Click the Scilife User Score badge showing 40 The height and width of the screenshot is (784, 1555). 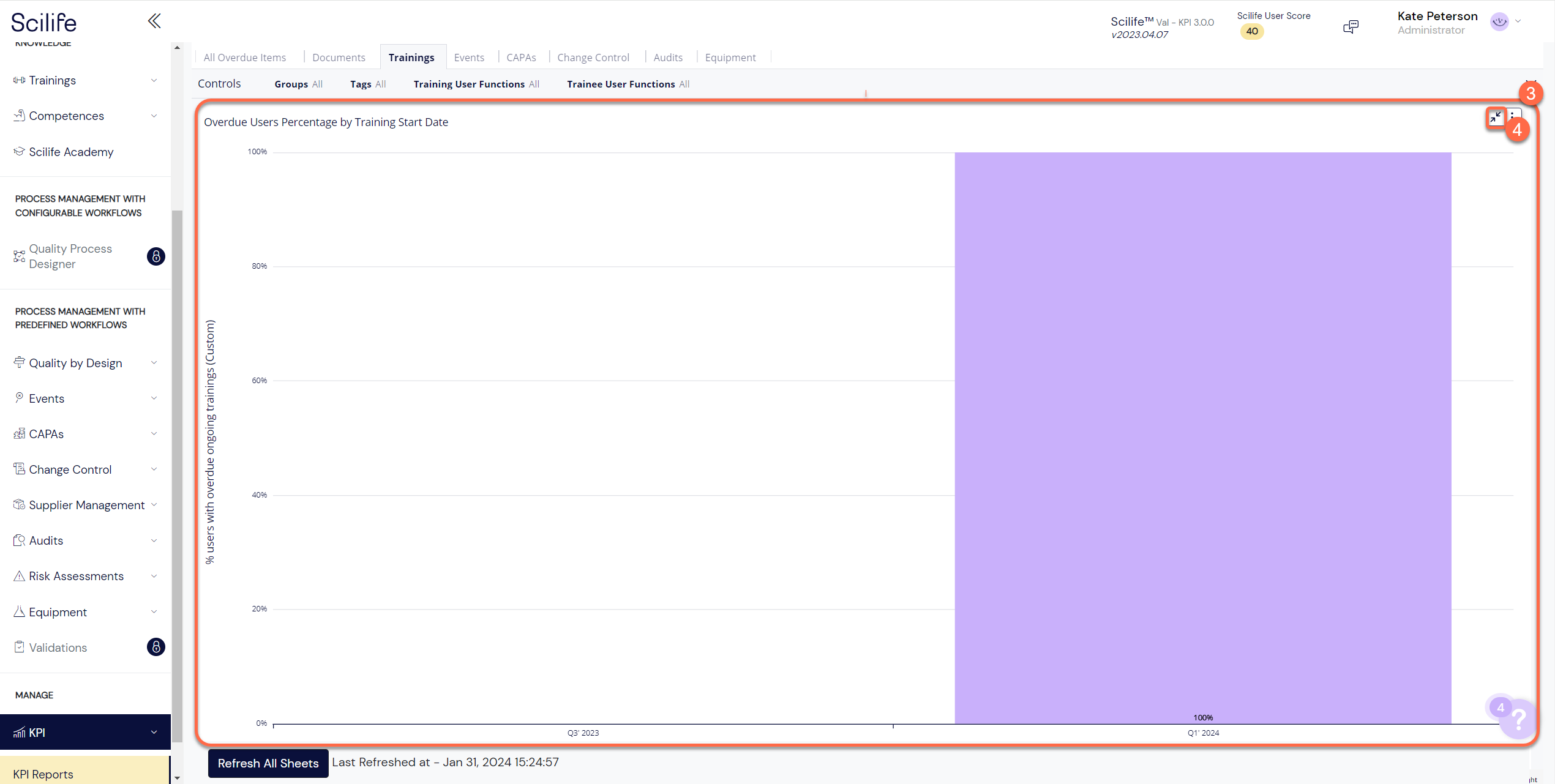tap(1252, 31)
